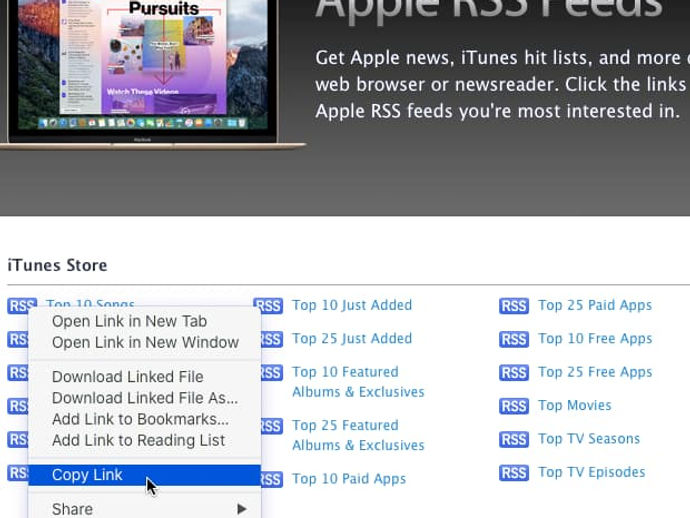The width and height of the screenshot is (690, 518).
Task: Click RSS icon beside Top 25 Just Added
Action: coord(272,339)
